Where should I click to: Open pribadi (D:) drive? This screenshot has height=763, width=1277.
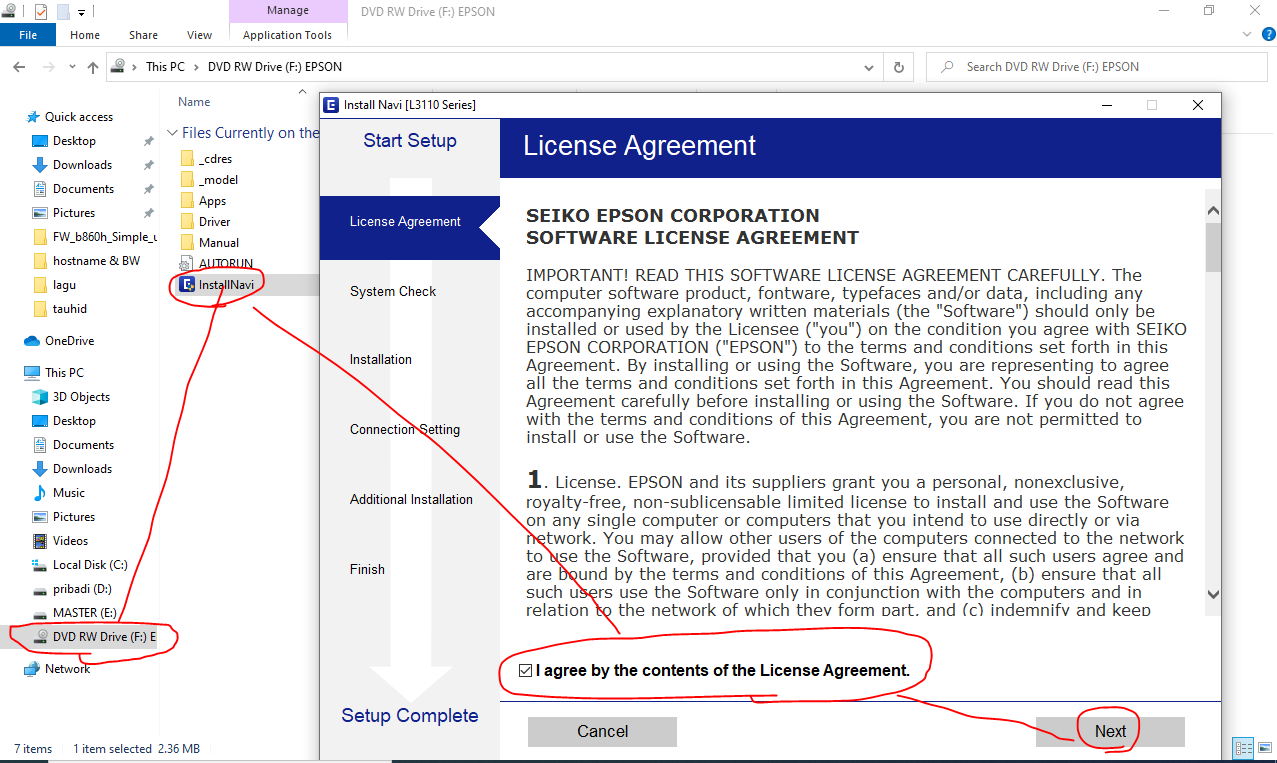point(82,589)
